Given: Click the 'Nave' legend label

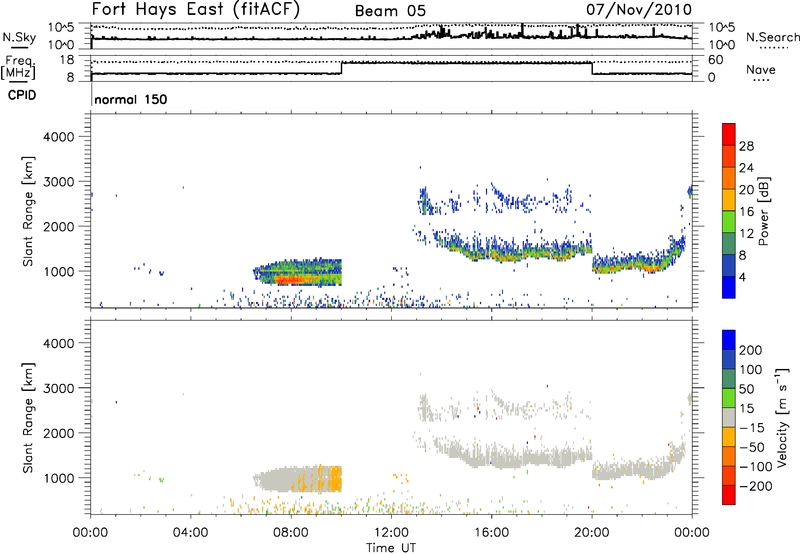Looking at the screenshot, I should click(x=761, y=69).
